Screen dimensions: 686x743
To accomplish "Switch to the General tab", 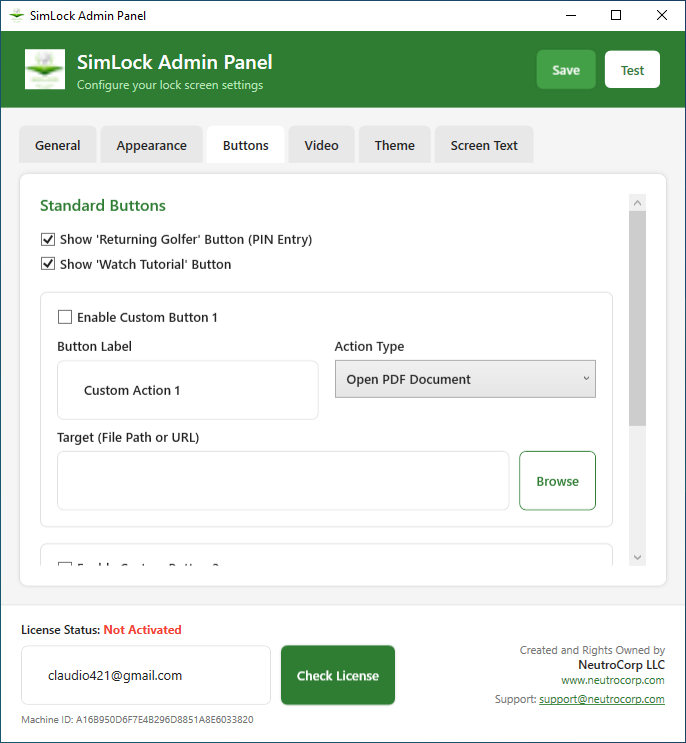I will (58, 146).
